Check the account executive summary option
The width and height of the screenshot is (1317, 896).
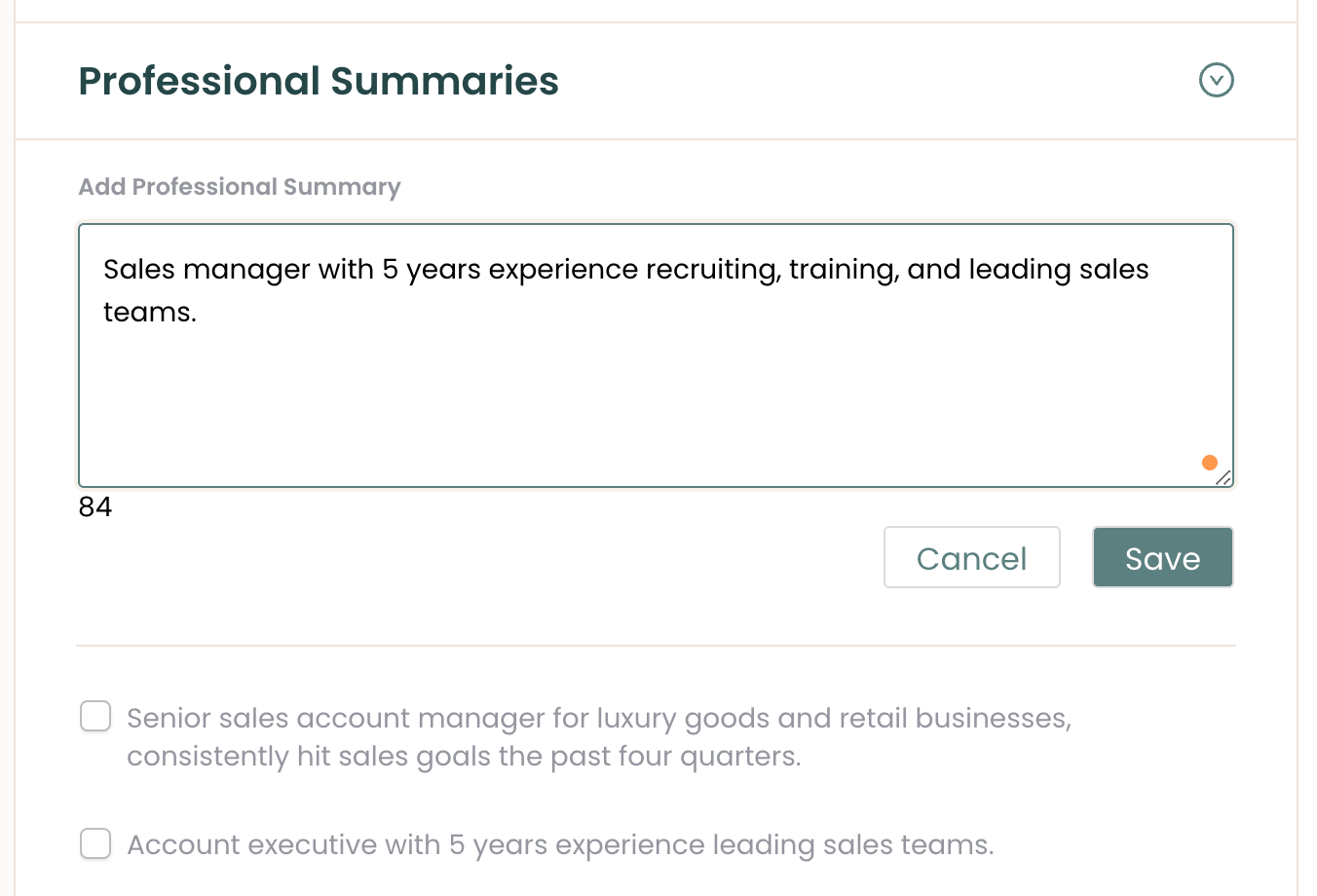coord(94,843)
